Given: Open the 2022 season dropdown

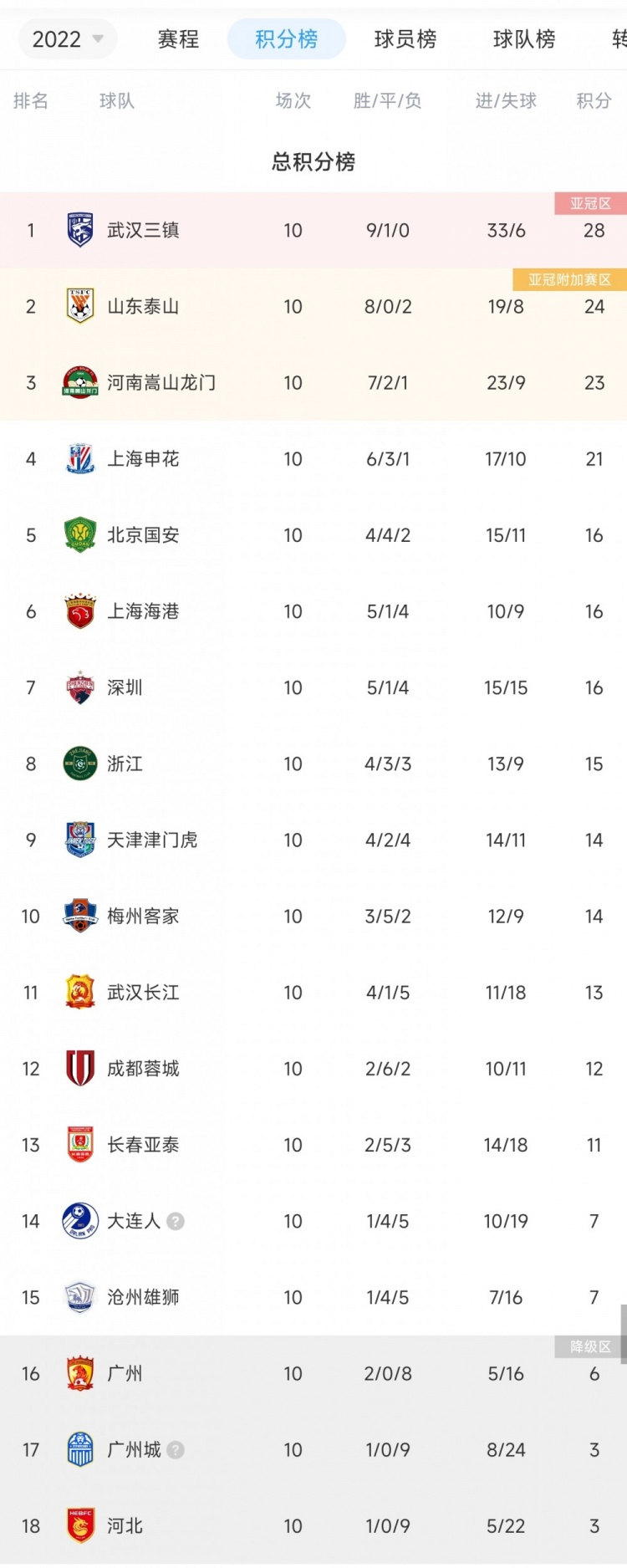Looking at the screenshot, I should coord(67,38).
